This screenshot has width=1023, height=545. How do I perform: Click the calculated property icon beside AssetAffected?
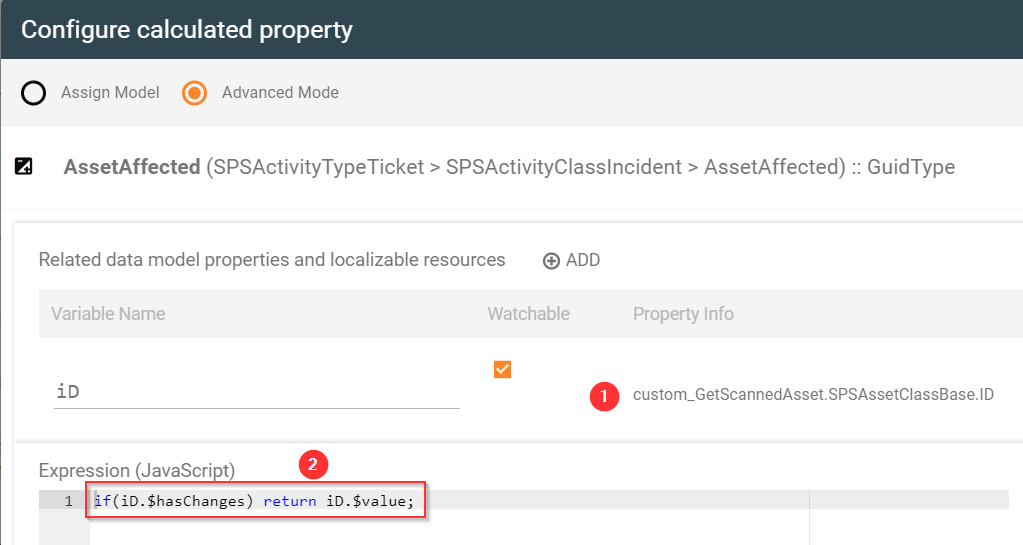tap(24, 167)
